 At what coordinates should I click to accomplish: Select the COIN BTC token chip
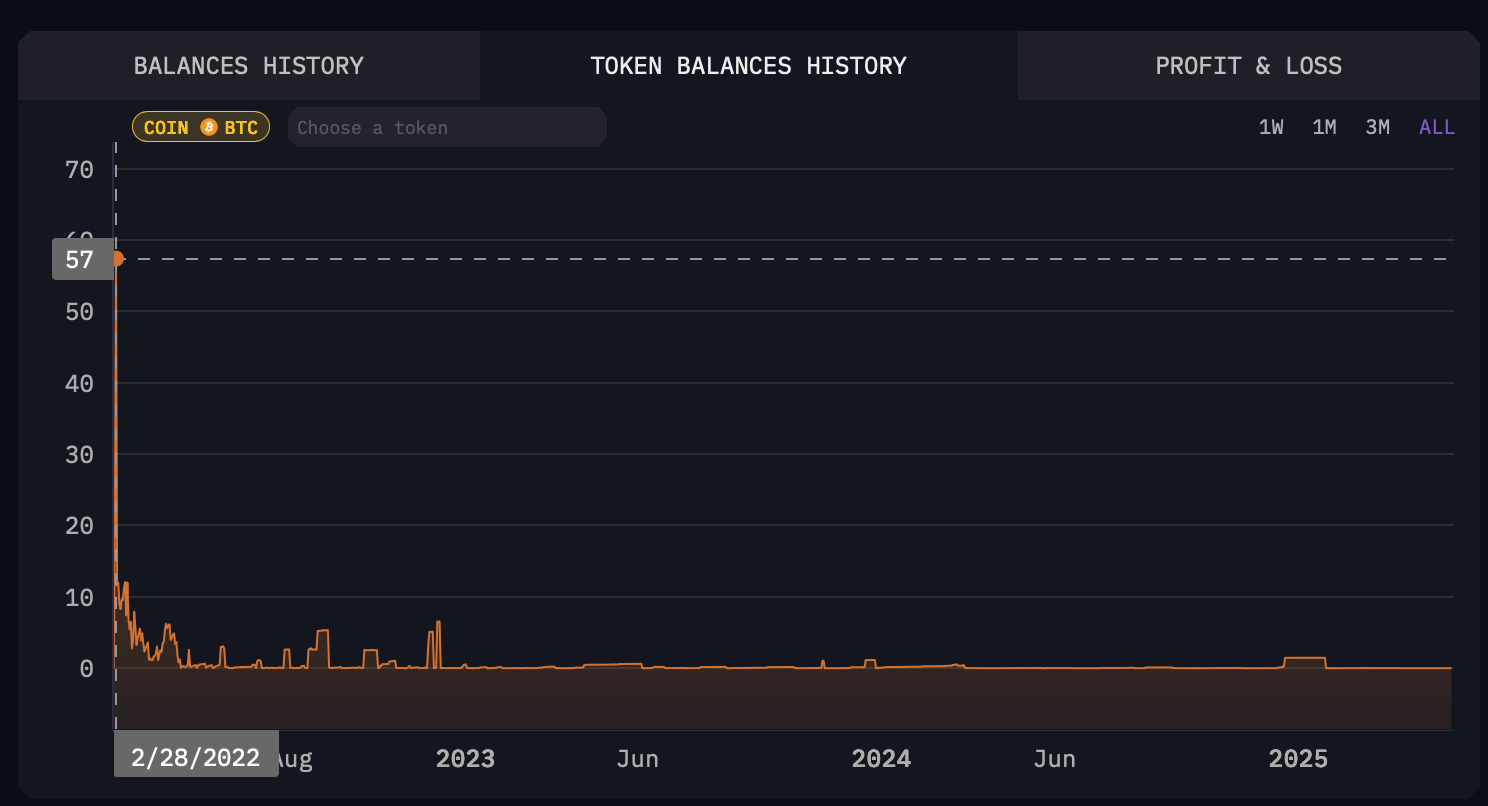point(201,128)
